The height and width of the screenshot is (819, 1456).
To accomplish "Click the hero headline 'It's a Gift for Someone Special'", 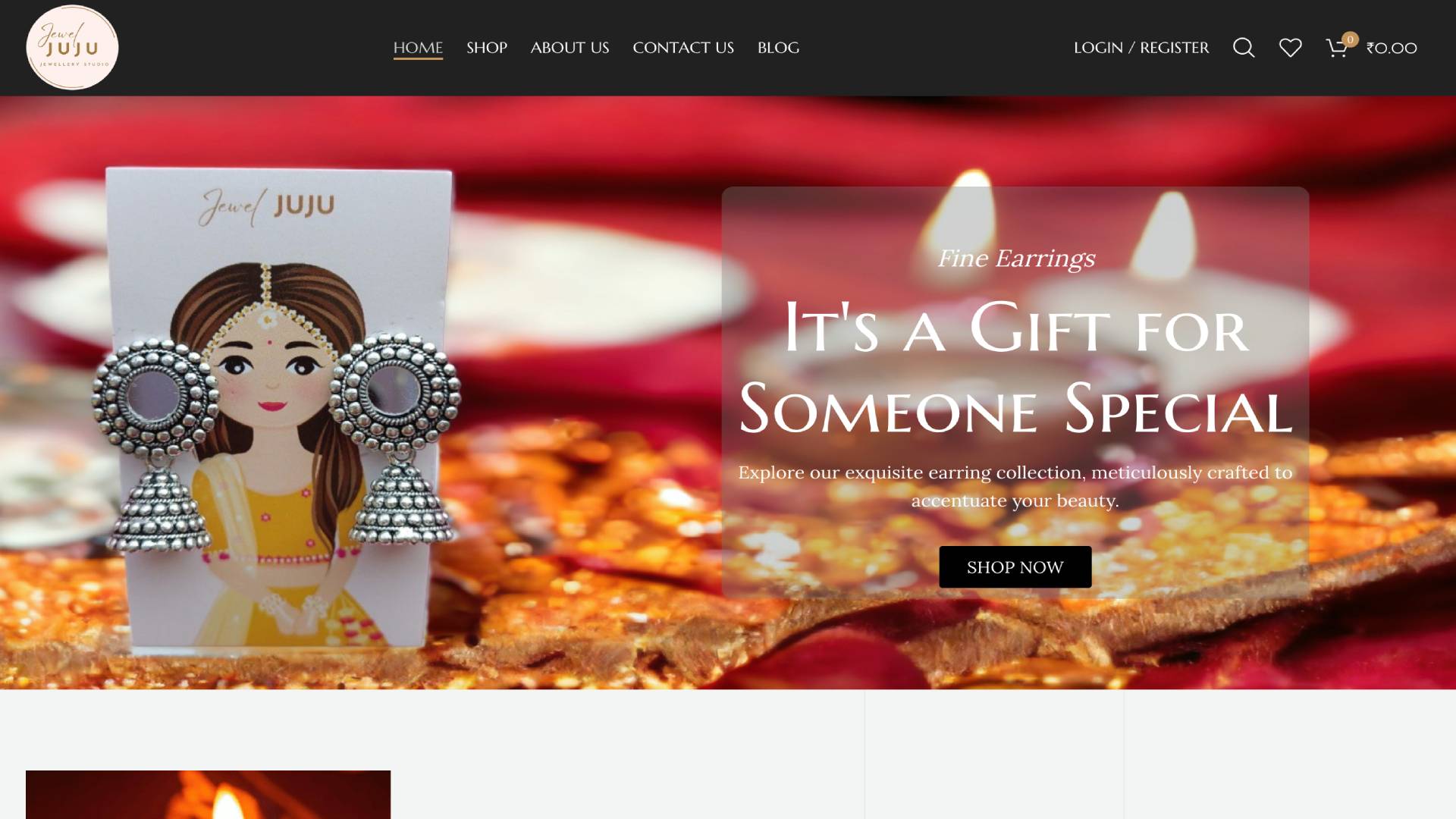I will coord(1015,368).
